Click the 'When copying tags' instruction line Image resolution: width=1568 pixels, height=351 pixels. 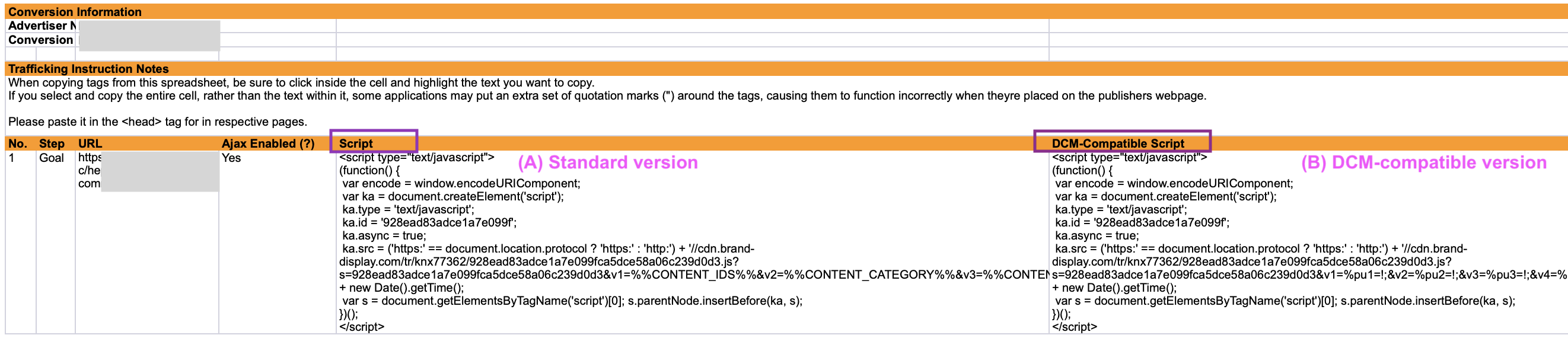point(301,83)
